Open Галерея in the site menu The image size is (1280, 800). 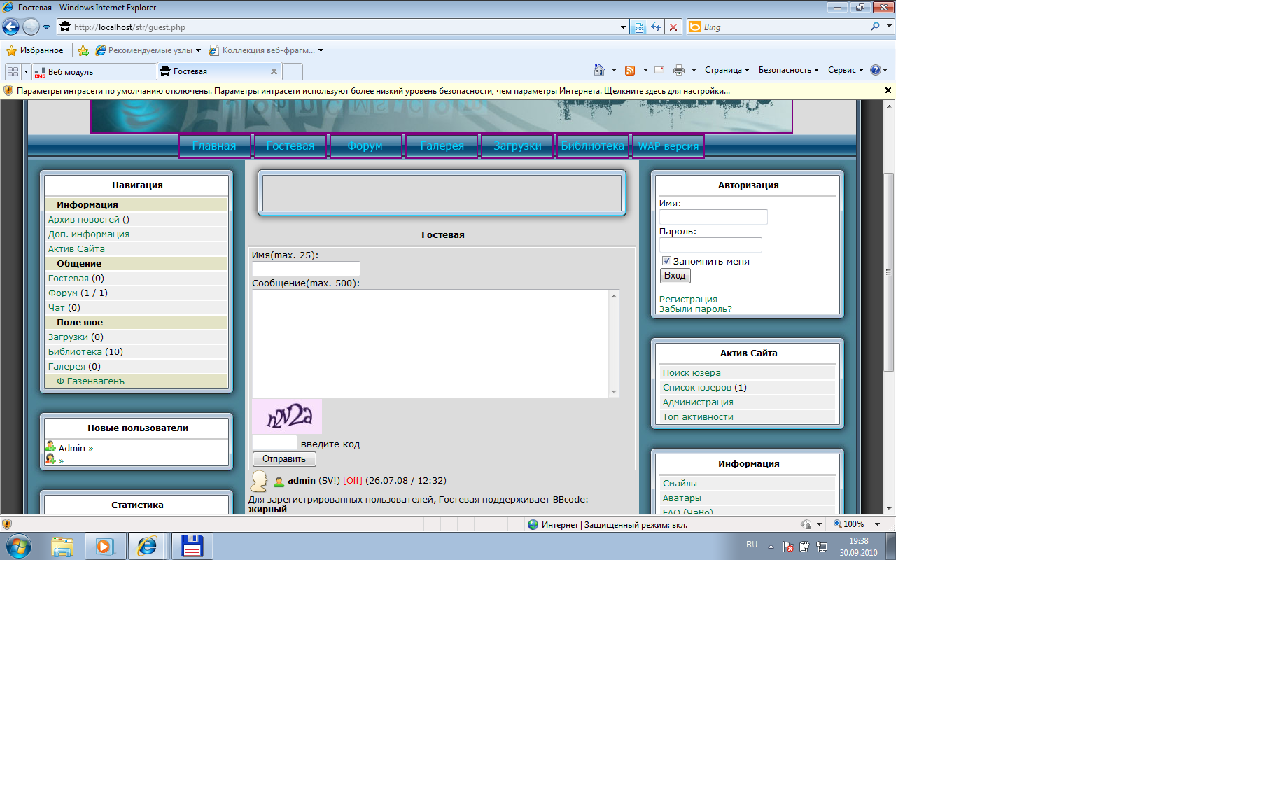pyautogui.click(x=442, y=146)
